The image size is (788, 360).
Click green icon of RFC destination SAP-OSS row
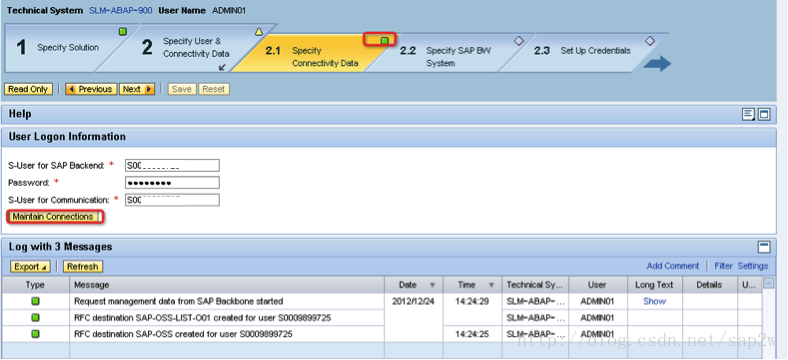pyautogui.click(x=35, y=334)
